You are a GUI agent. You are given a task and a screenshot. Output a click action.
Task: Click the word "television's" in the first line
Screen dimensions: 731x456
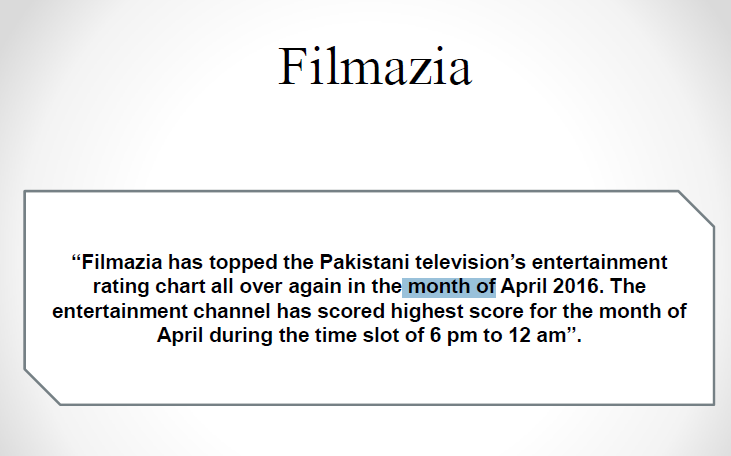coord(470,262)
